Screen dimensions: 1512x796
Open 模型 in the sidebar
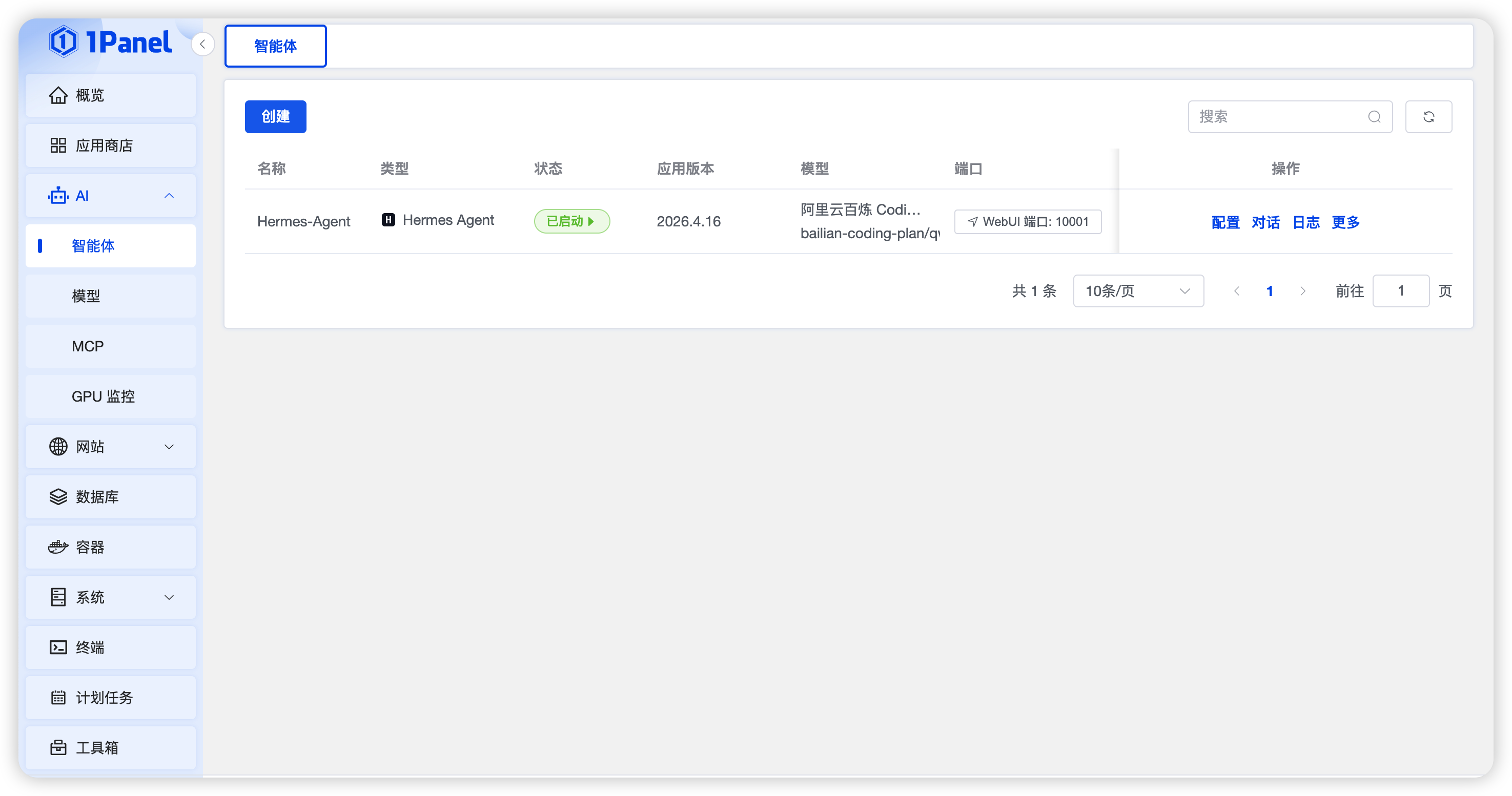tap(110, 296)
